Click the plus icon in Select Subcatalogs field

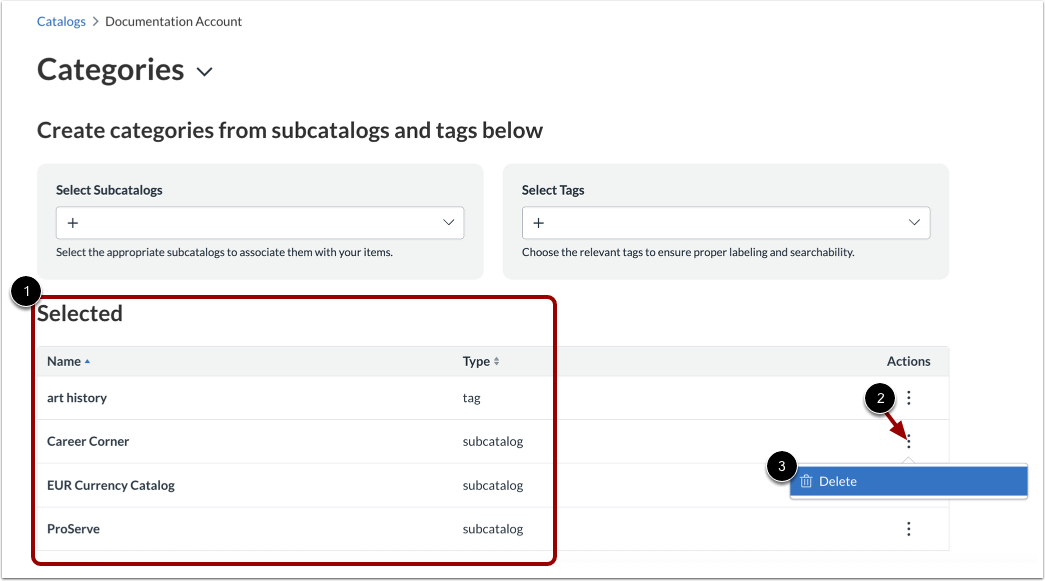click(73, 222)
